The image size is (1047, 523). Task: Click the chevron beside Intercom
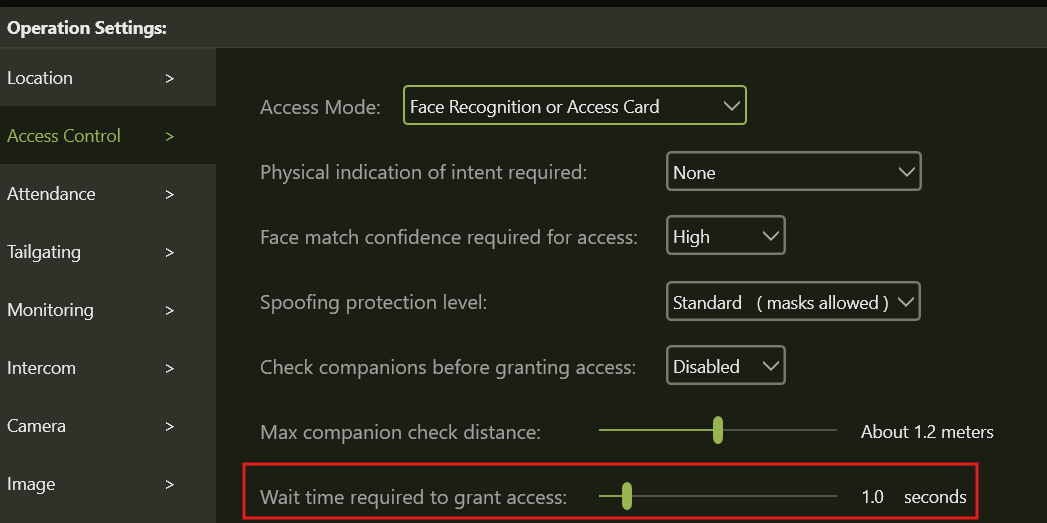pos(170,368)
